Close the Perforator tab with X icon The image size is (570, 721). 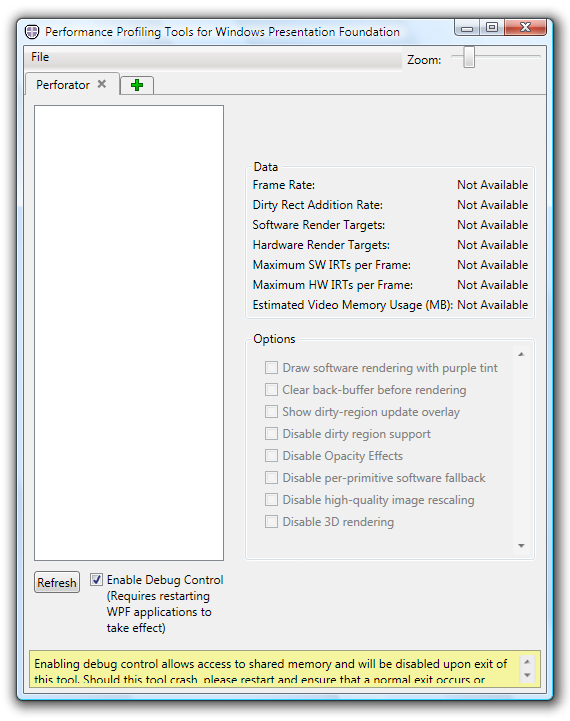102,84
